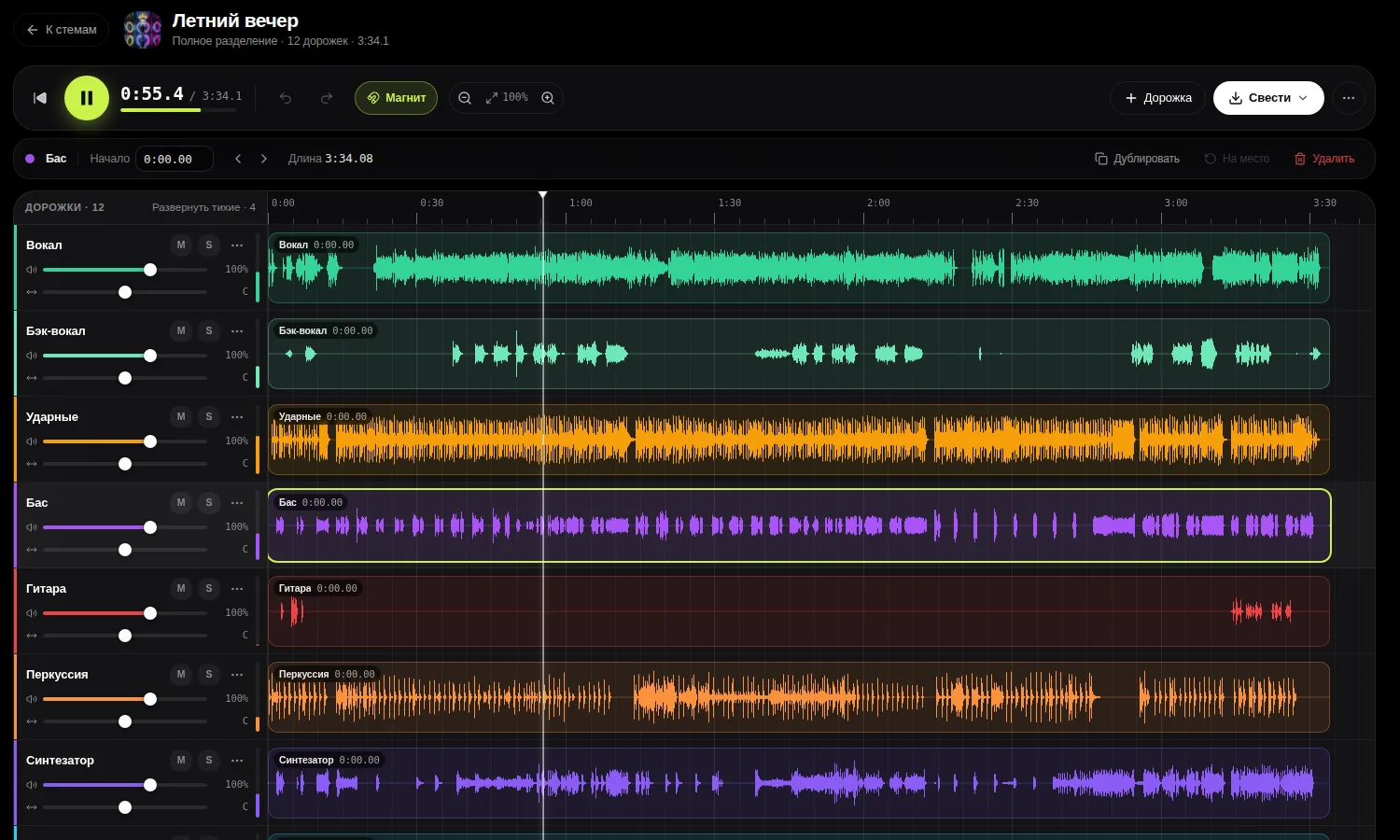The height and width of the screenshot is (840, 1400).
Task: Click the Бэк-вокал track volume speaker icon
Action: pyautogui.click(x=32, y=356)
